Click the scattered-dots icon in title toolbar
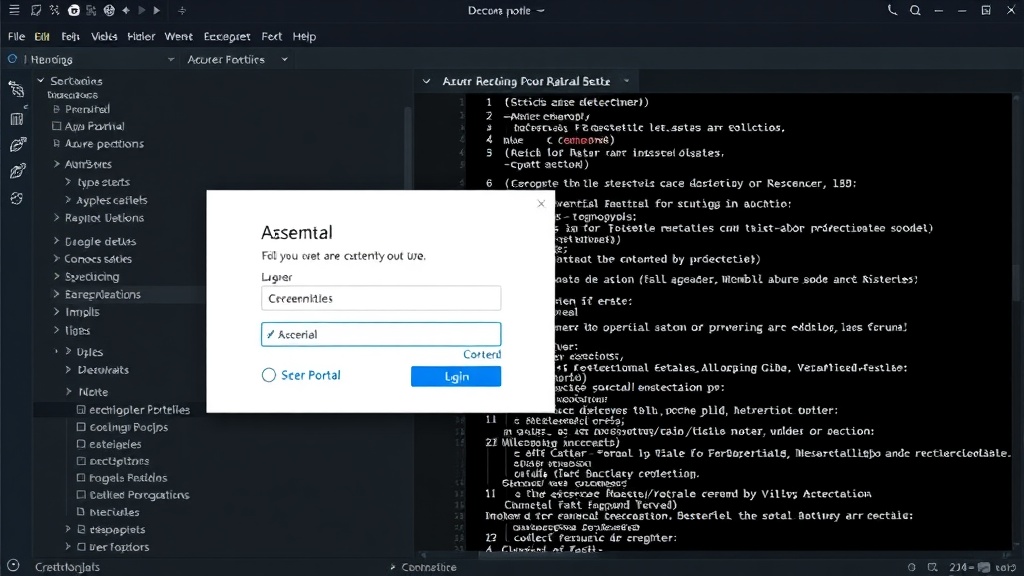This screenshot has height=576, width=1024. (55, 10)
